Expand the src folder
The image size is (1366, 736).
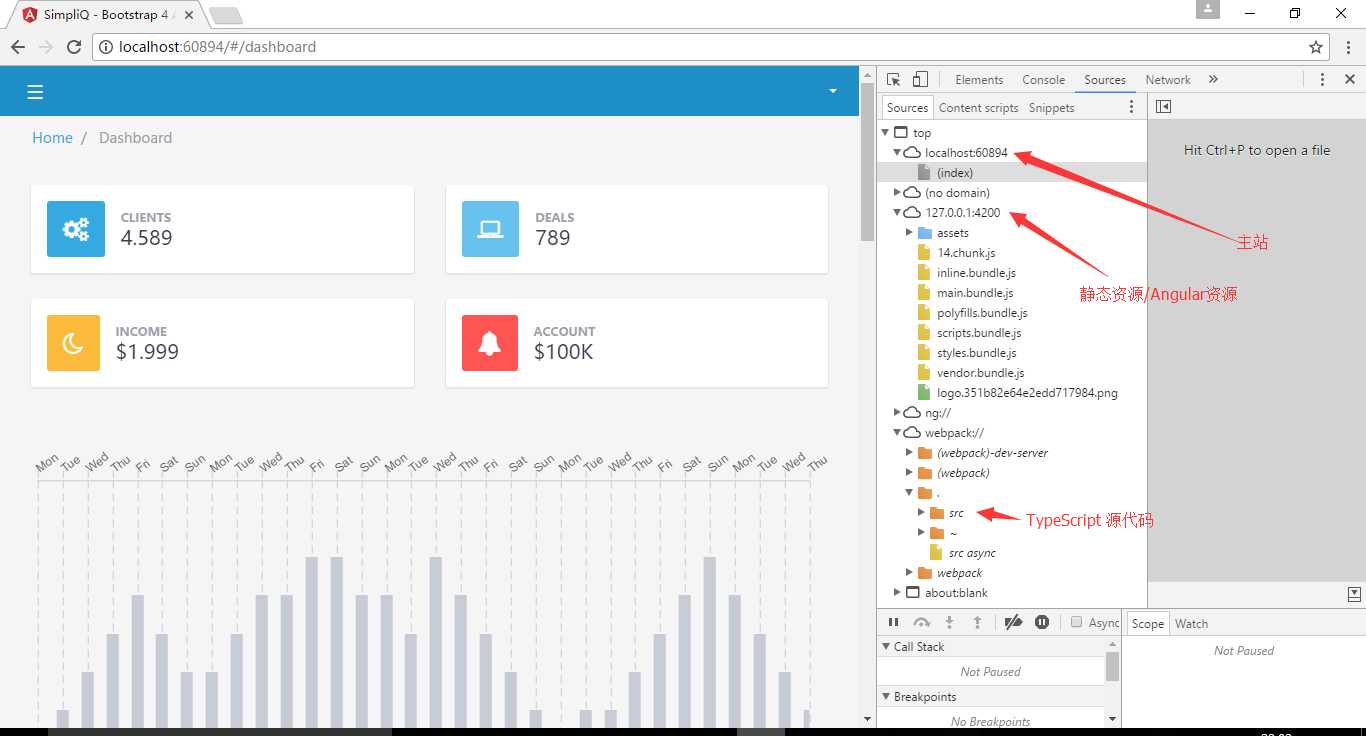(x=921, y=513)
